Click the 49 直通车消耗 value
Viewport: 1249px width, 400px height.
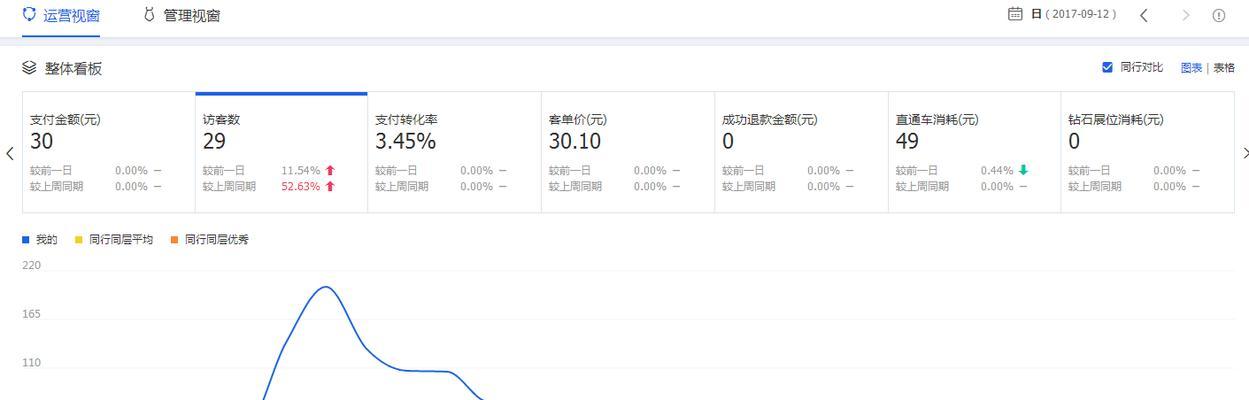[907, 142]
